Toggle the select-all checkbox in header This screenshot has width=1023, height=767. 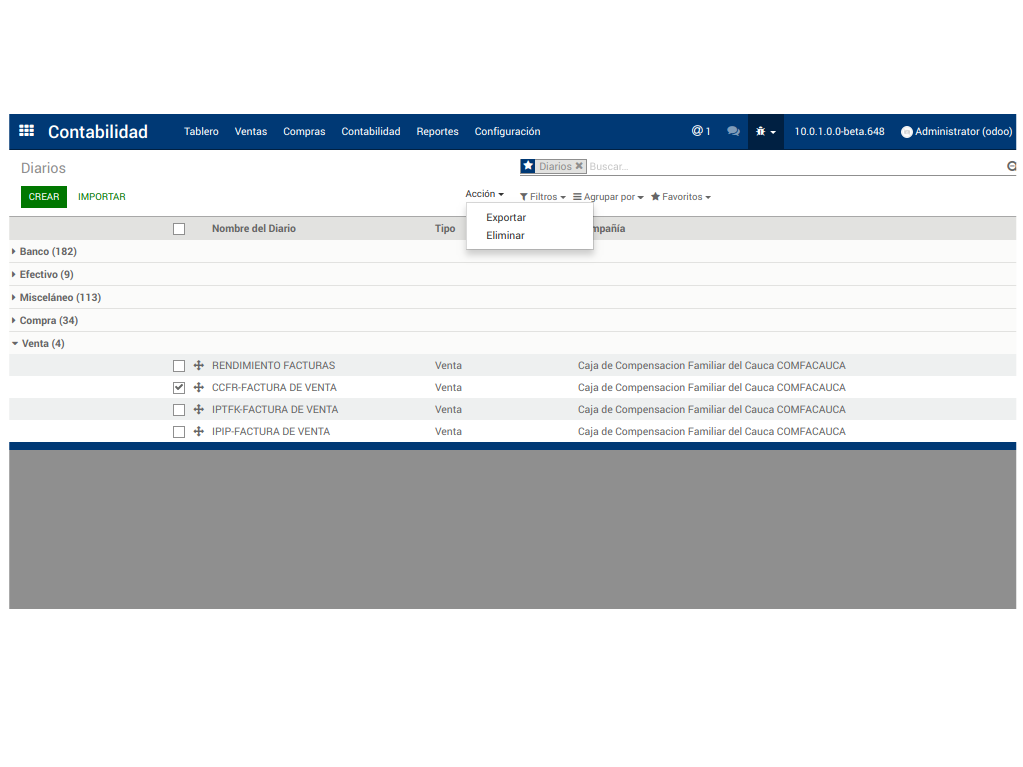179,229
